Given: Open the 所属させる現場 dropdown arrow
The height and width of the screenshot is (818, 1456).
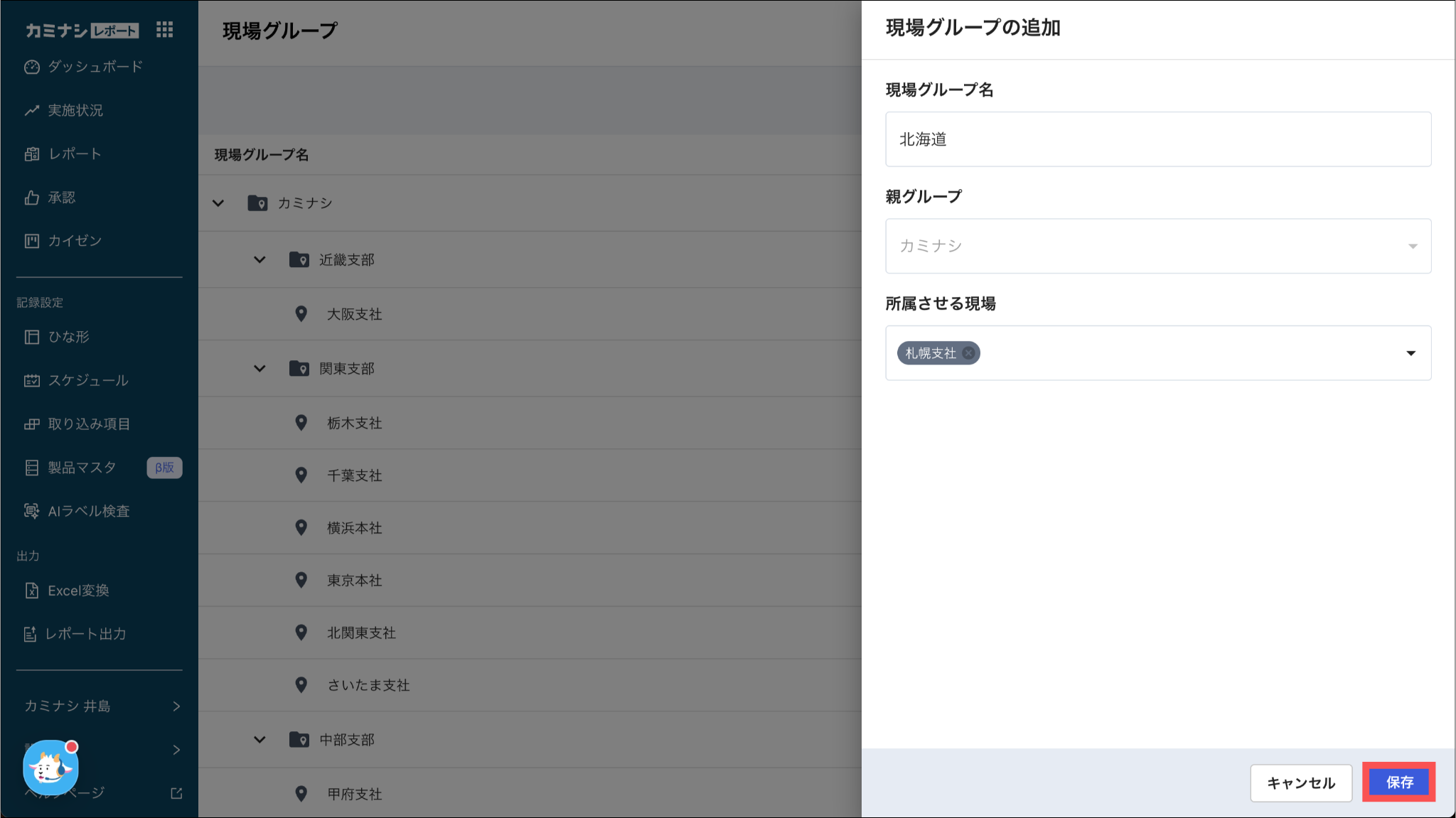Looking at the screenshot, I should click(x=1410, y=353).
